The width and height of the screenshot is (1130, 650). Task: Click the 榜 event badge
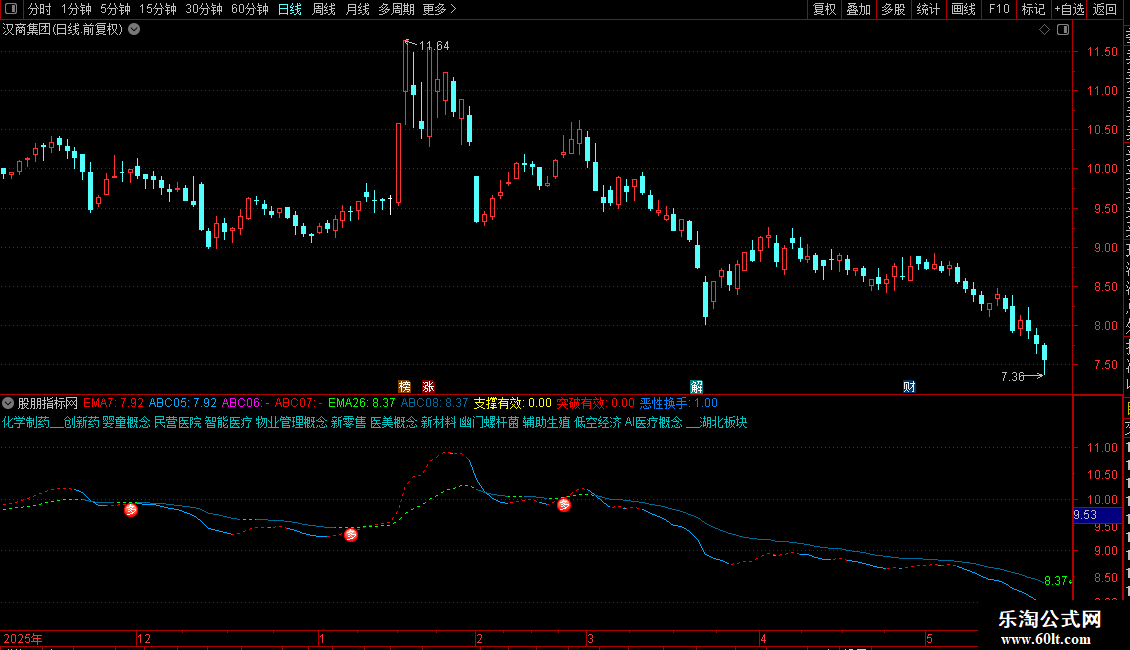coord(404,387)
